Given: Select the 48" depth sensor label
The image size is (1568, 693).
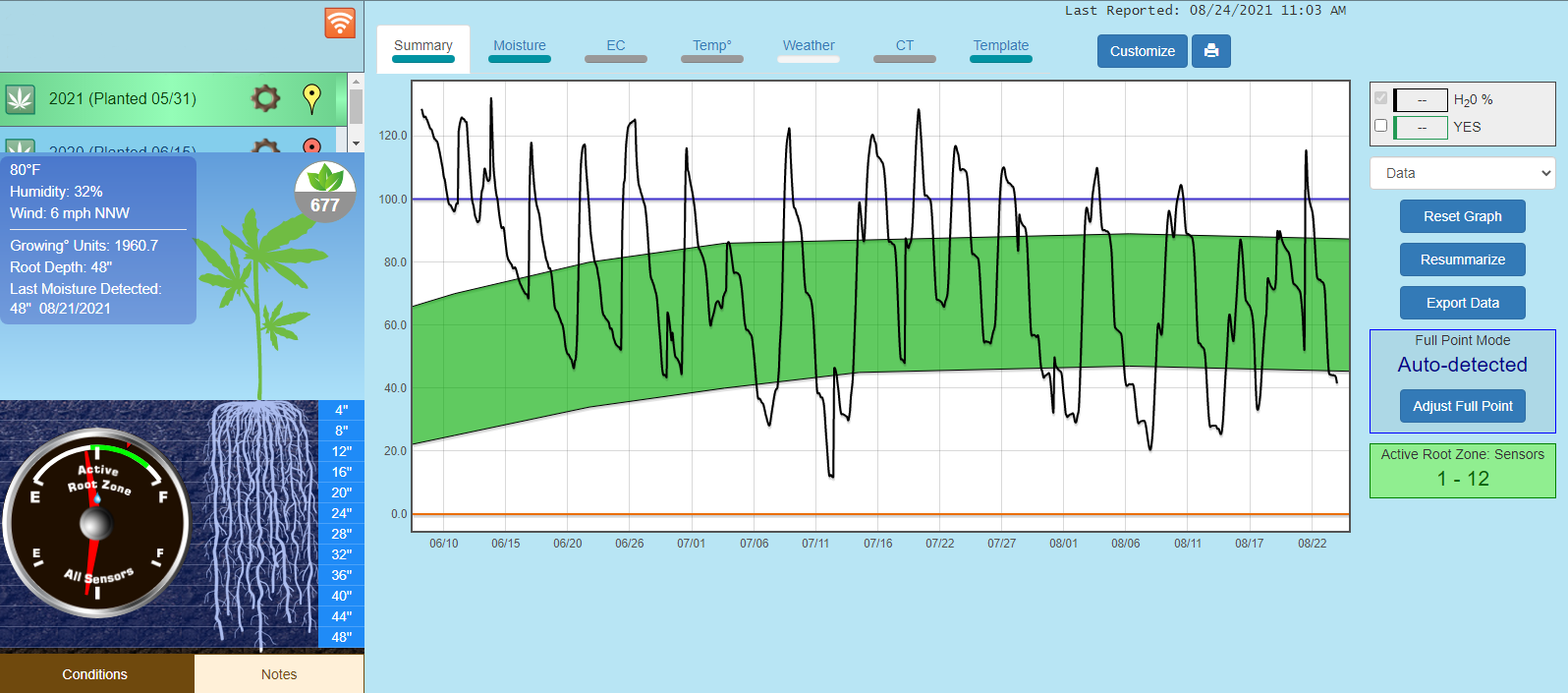Looking at the screenshot, I should [342, 637].
